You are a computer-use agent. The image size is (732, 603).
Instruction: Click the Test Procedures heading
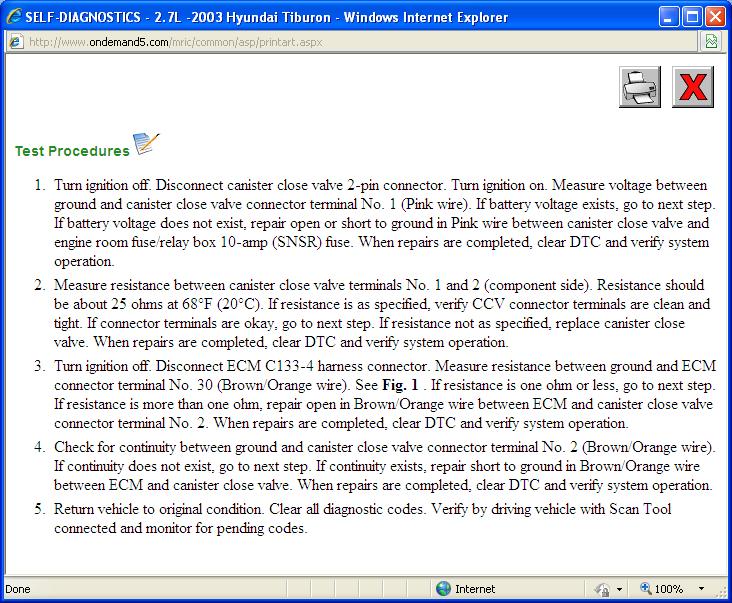(x=72, y=151)
